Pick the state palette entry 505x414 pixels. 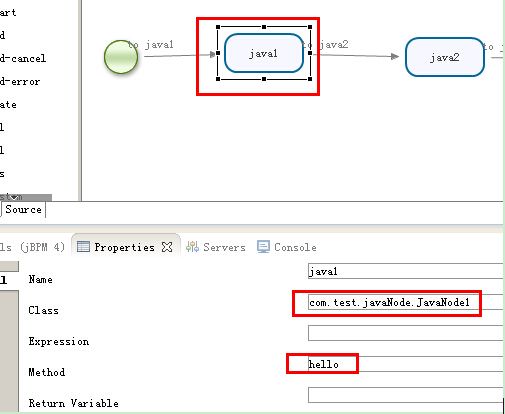pyautogui.click(x=8, y=104)
